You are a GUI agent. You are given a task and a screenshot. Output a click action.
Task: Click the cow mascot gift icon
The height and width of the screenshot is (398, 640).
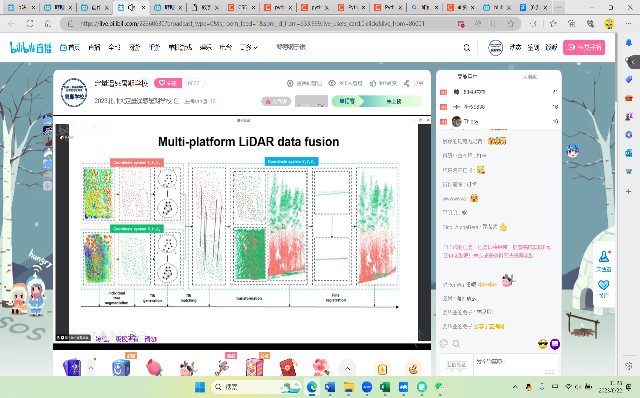[x=188, y=367]
